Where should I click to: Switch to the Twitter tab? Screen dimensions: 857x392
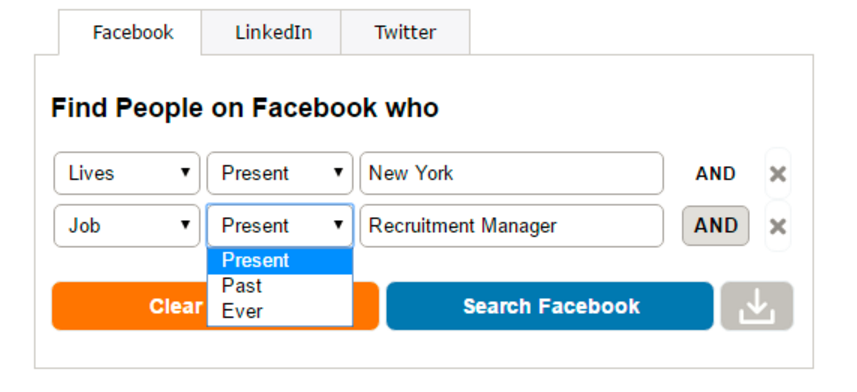pos(405,32)
